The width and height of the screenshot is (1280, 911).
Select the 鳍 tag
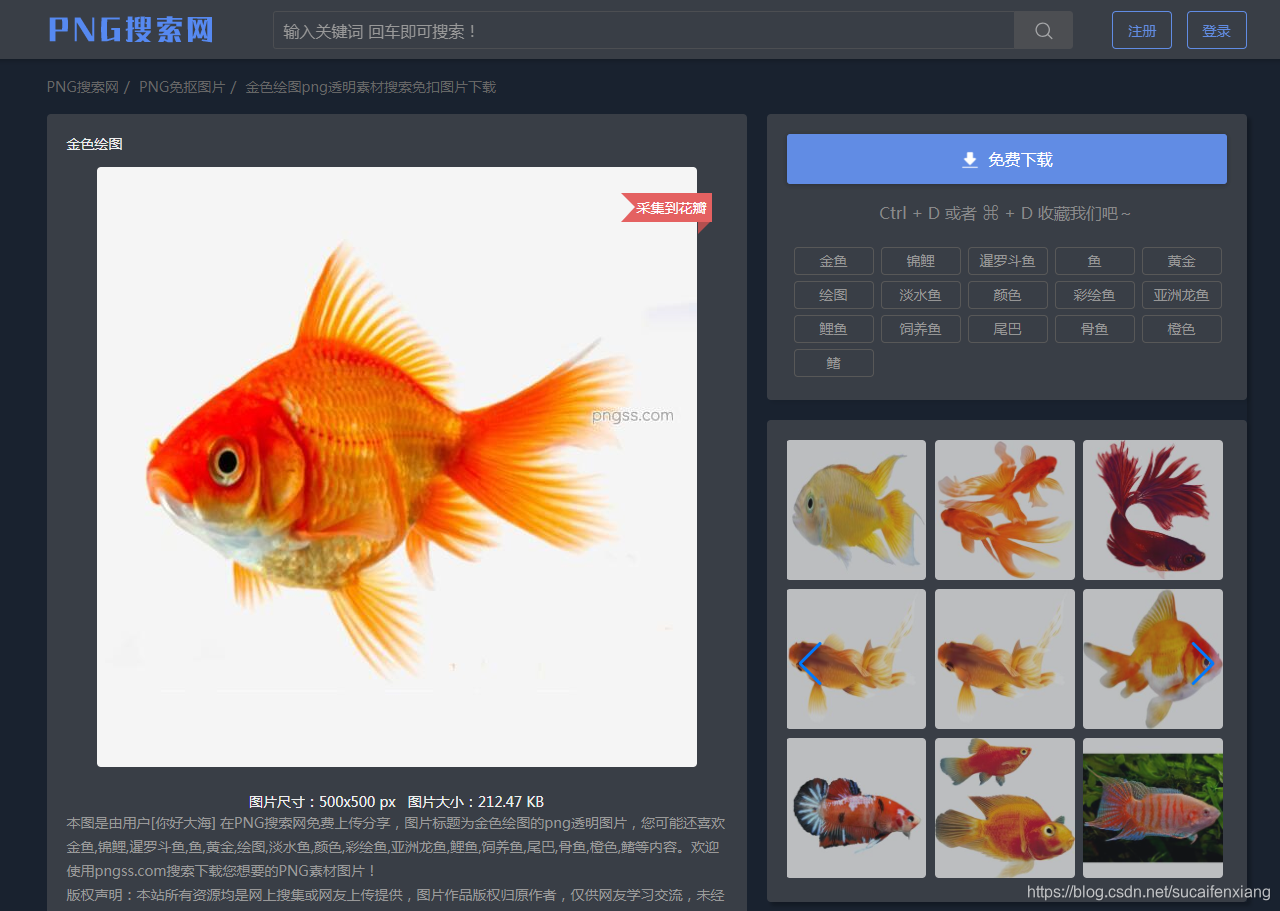(833, 362)
